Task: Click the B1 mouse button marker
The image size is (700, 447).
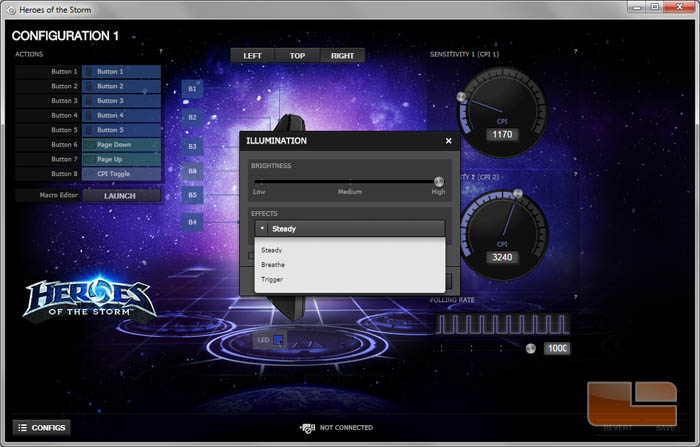Action: [192, 89]
